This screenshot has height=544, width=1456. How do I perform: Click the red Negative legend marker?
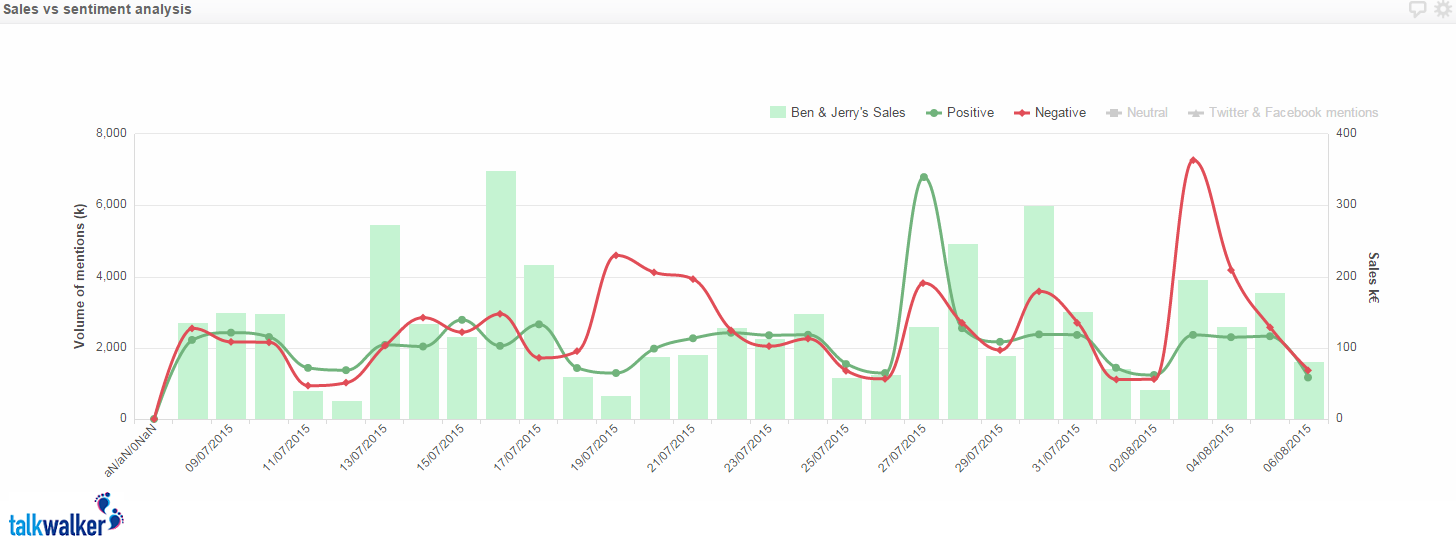(1022, 113)
